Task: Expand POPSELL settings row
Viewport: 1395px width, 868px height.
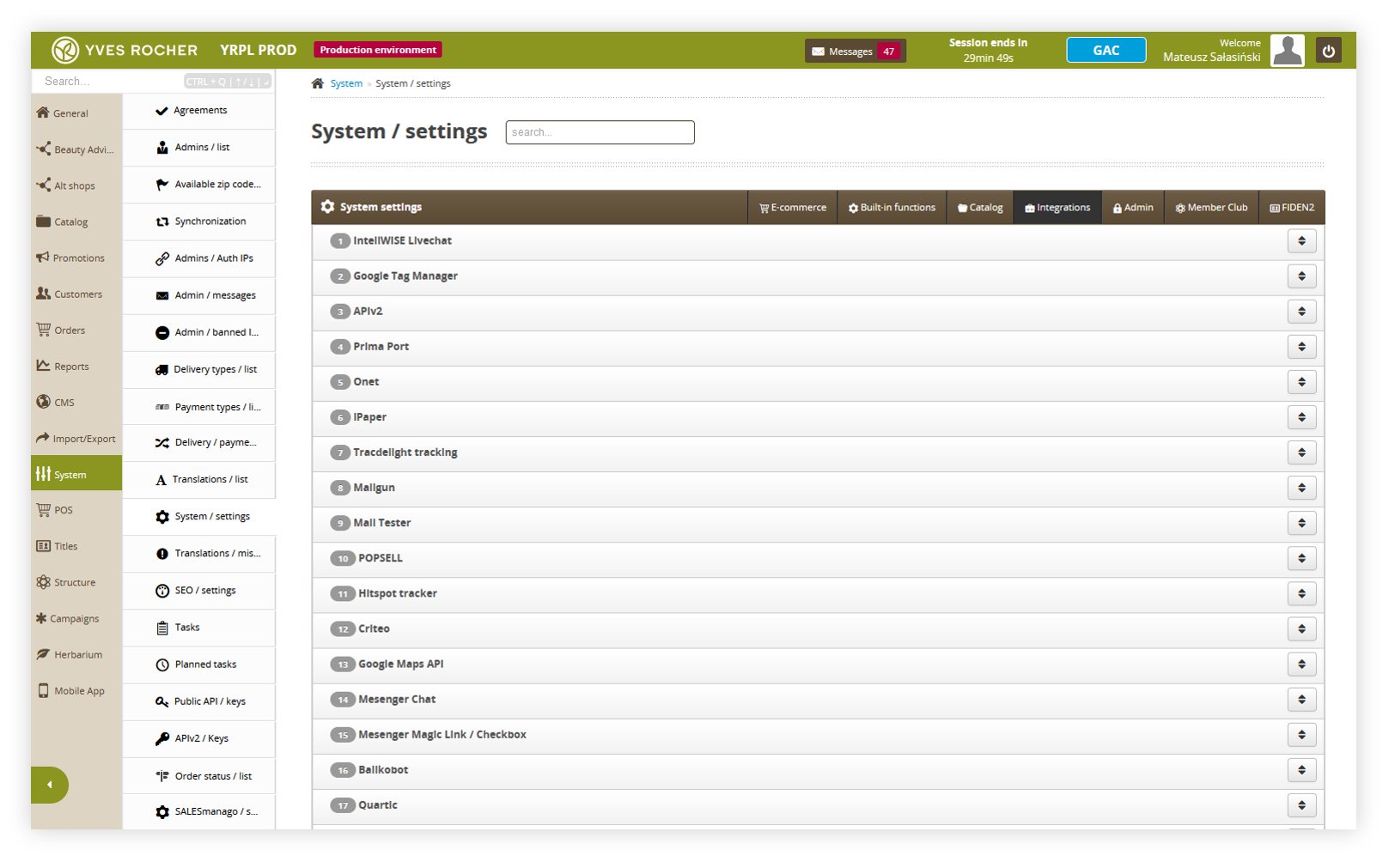Action: point(1301,558)
